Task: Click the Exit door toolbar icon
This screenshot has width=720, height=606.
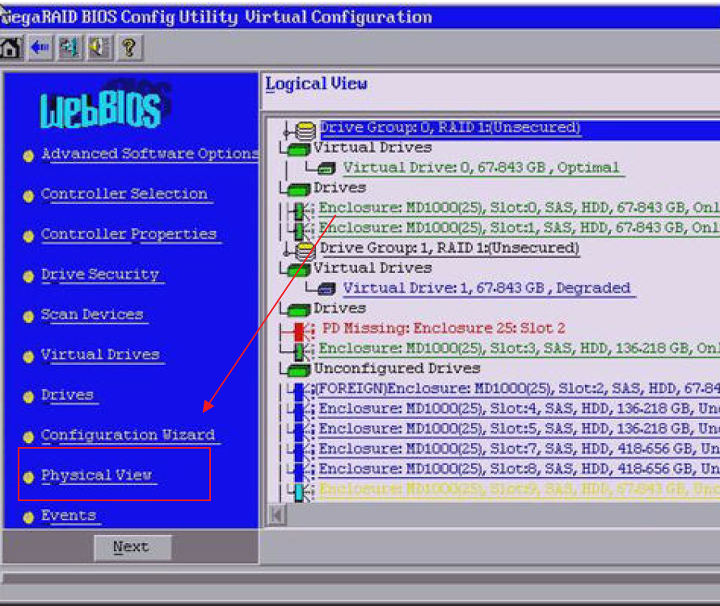Action: tap(69, 48)
